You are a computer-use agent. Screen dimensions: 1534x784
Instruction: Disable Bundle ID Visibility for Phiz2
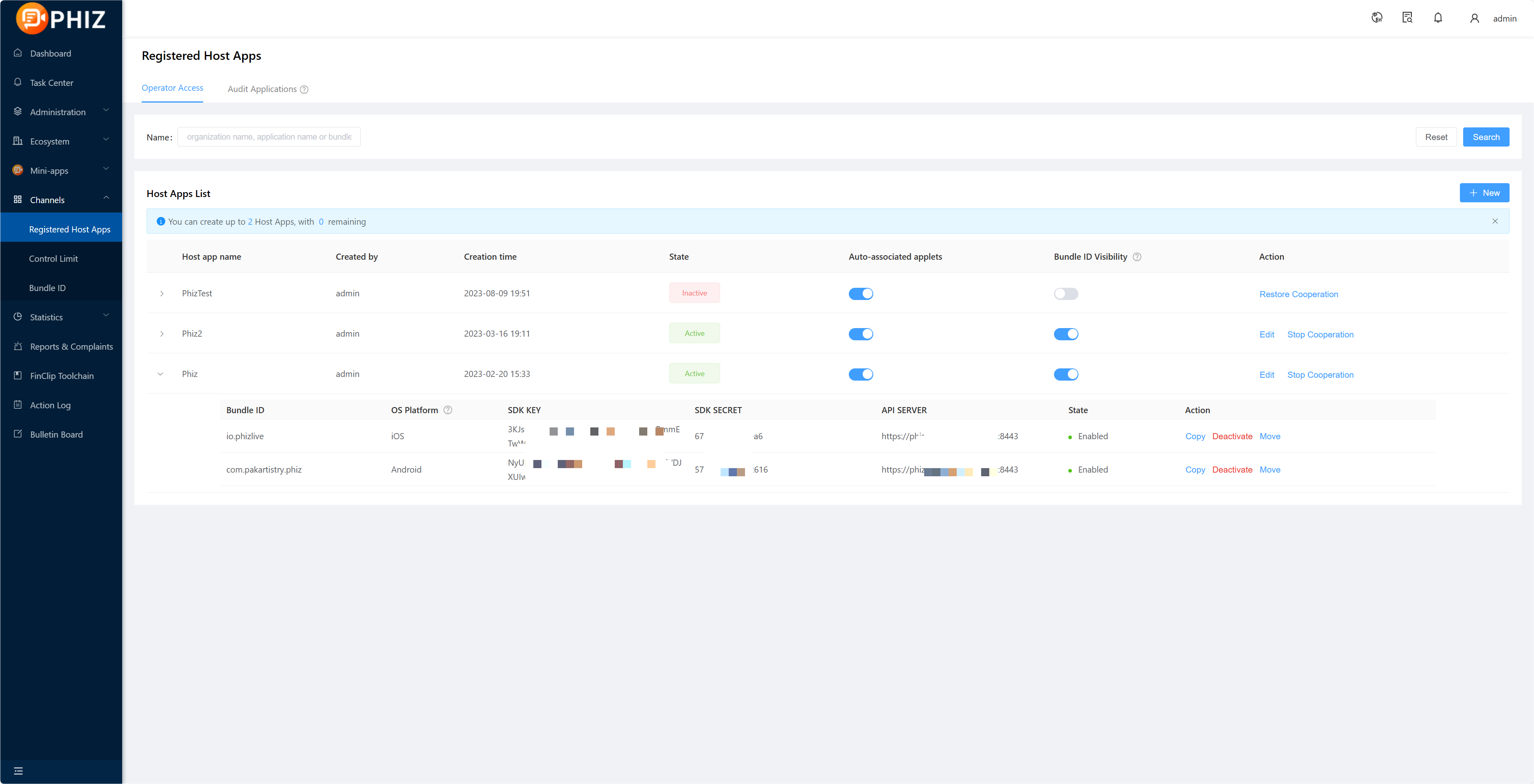click(x=1065, y=334)
